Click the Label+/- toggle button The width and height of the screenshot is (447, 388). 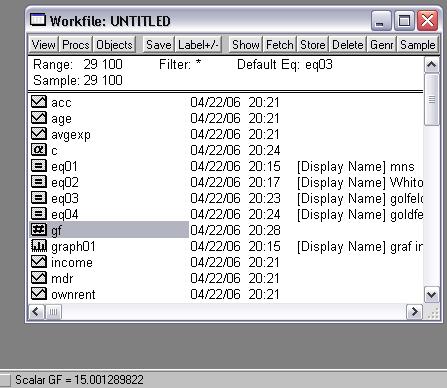point(198,45)
